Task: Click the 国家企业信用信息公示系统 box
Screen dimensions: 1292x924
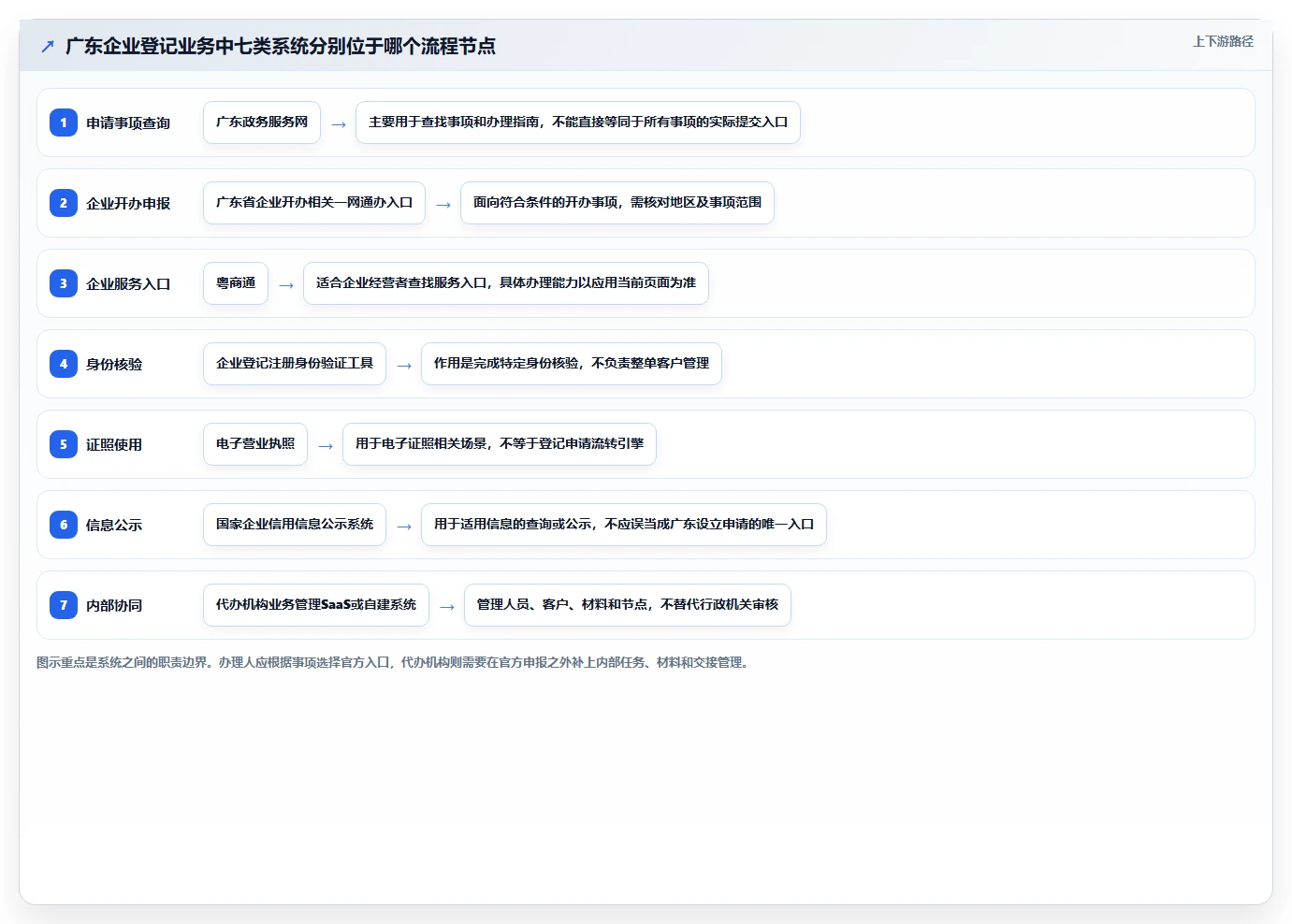Action: tap(295, 525)
